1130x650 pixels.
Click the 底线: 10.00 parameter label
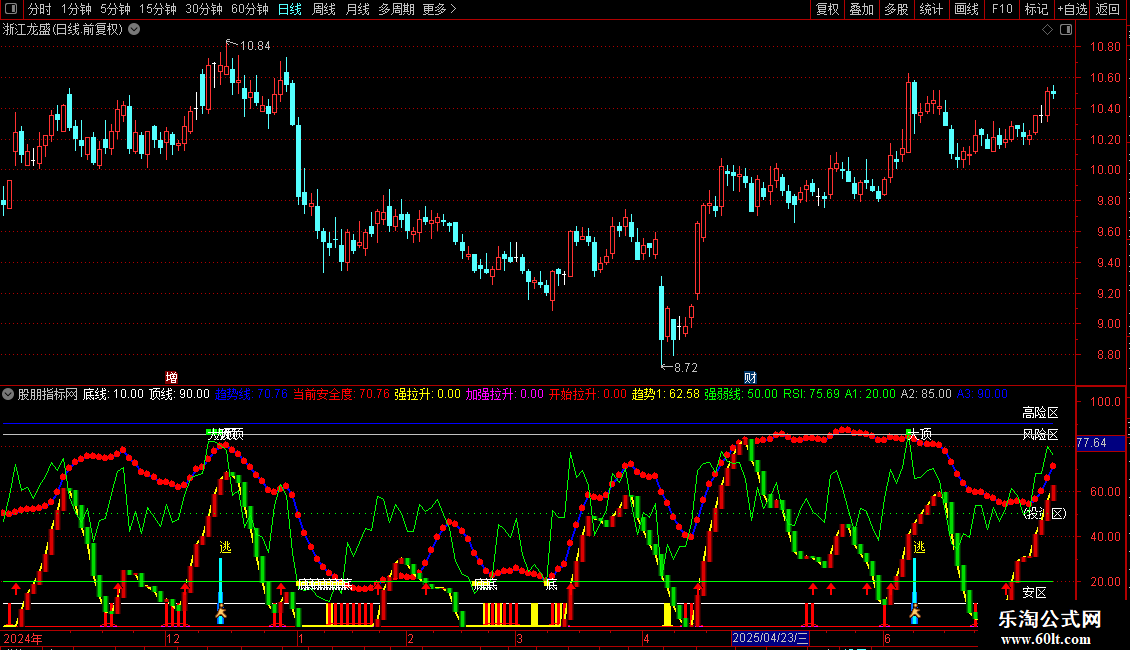(113, 394)
